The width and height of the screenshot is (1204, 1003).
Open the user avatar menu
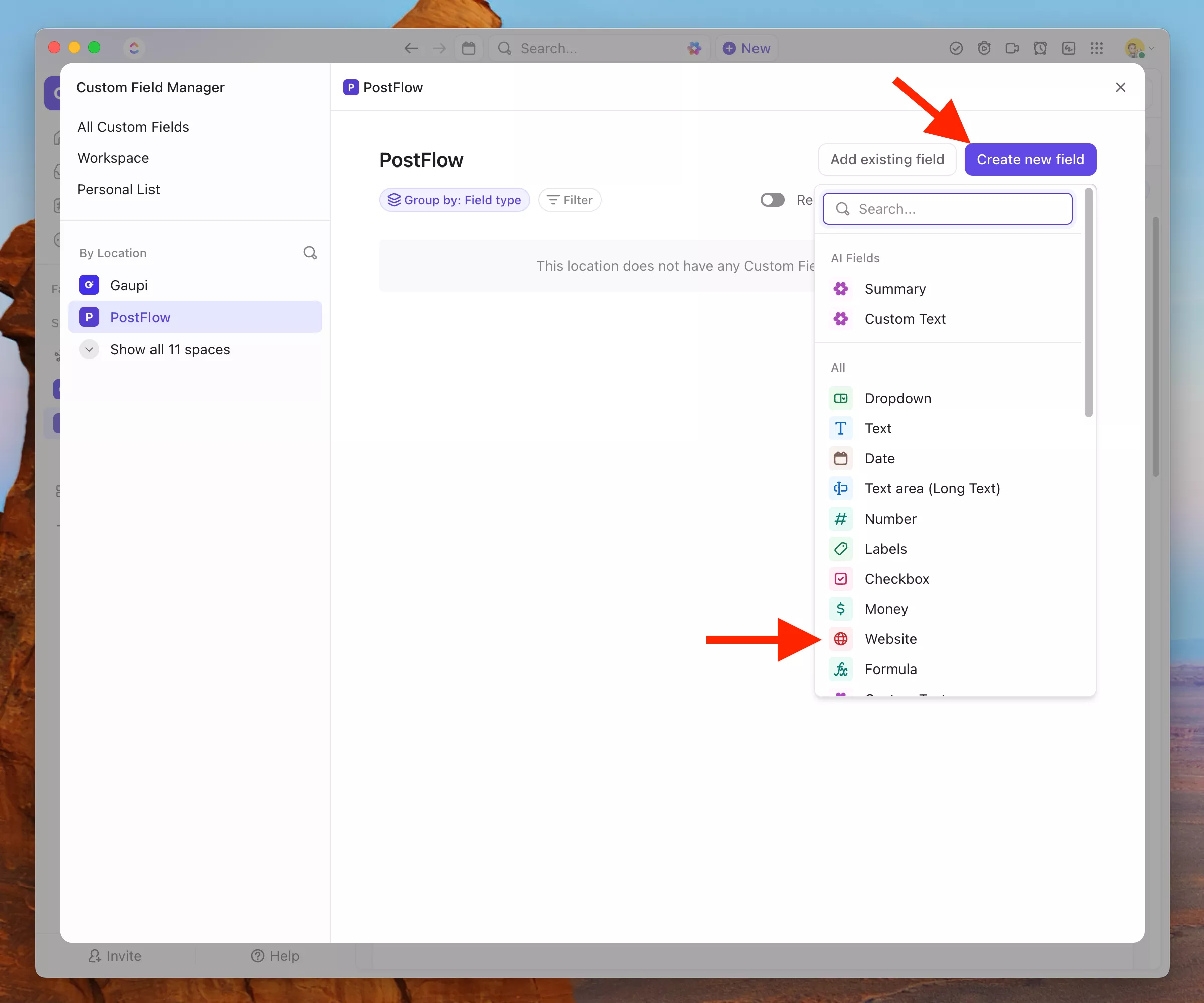tap(1138, 48)
